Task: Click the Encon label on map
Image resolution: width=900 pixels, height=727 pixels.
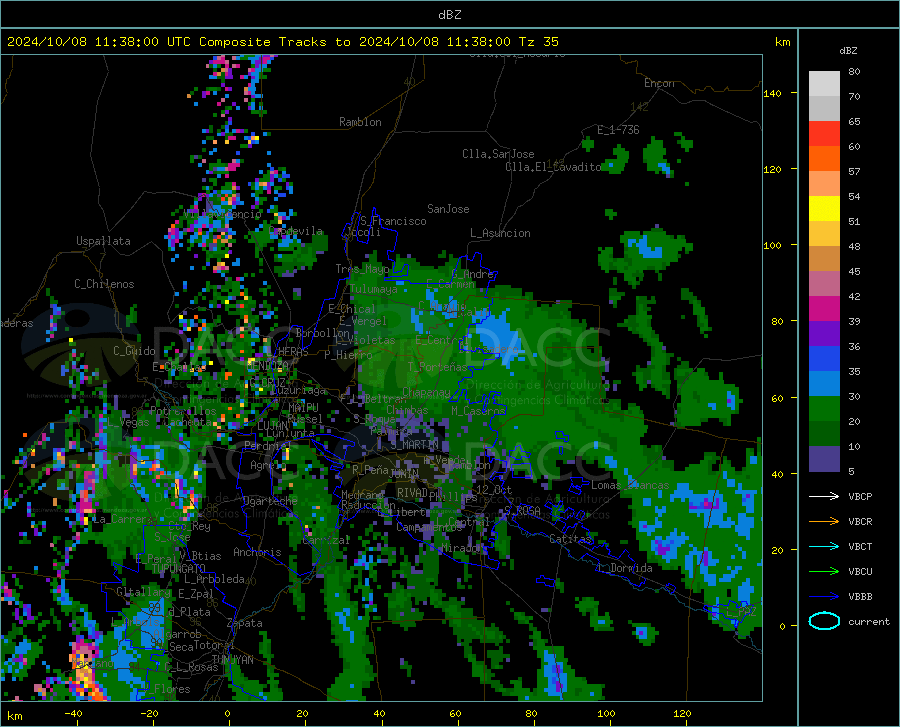Action: (x=659, y=83)
